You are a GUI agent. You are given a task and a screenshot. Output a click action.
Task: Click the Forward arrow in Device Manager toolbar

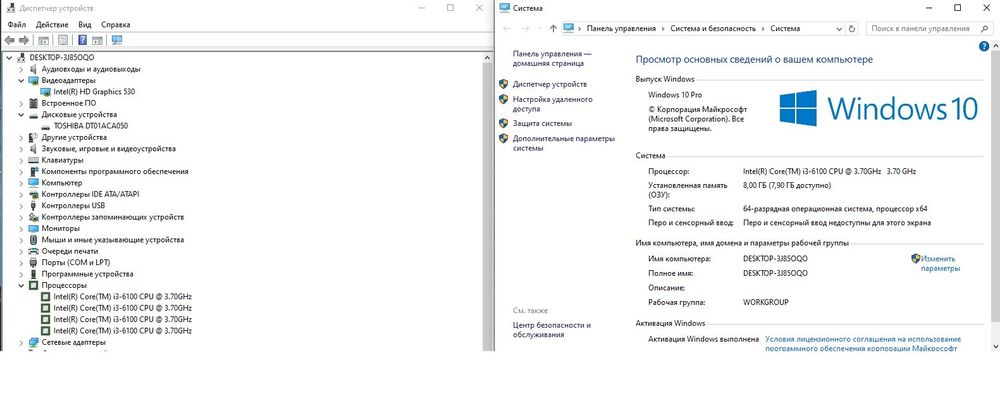tap(24, 40)
